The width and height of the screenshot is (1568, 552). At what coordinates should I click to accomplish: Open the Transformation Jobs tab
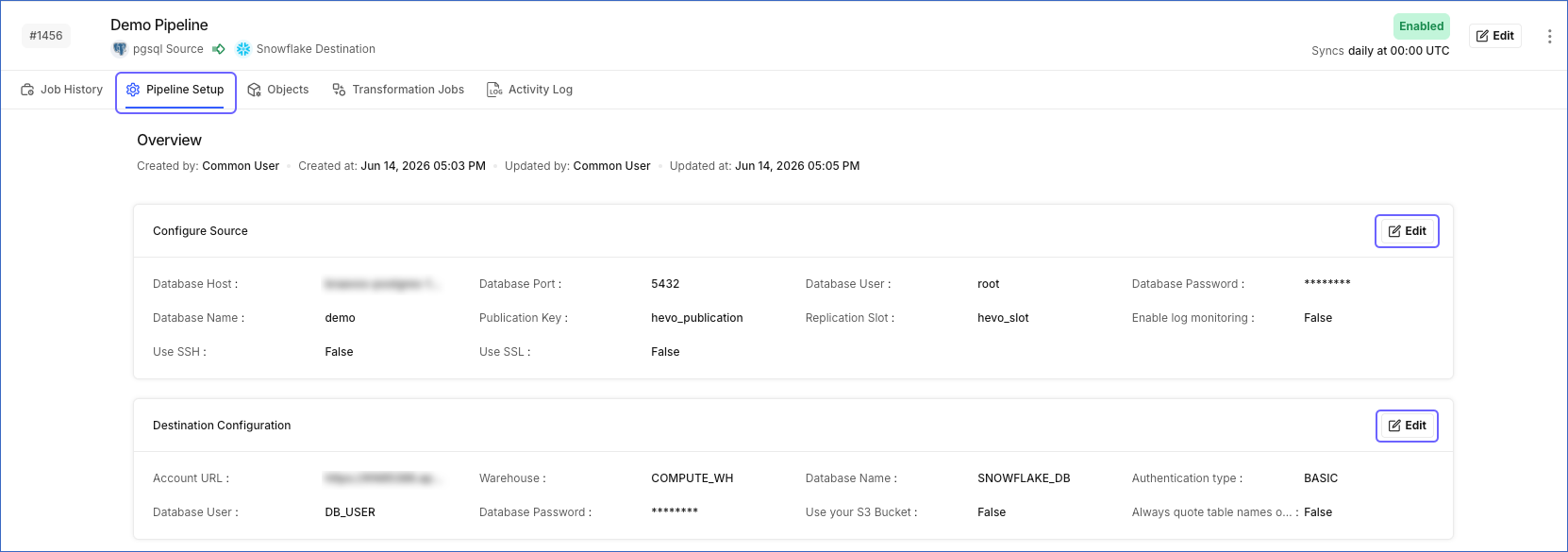398,90
